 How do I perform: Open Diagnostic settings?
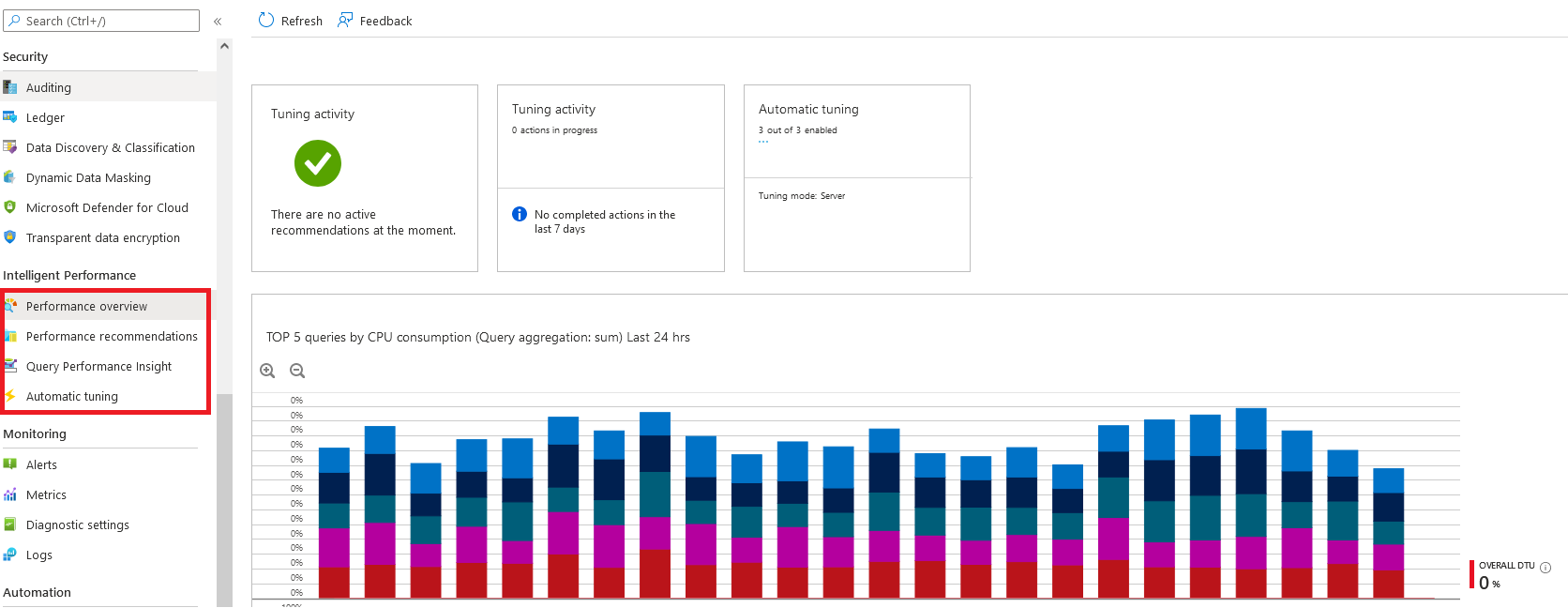(108, 524)
